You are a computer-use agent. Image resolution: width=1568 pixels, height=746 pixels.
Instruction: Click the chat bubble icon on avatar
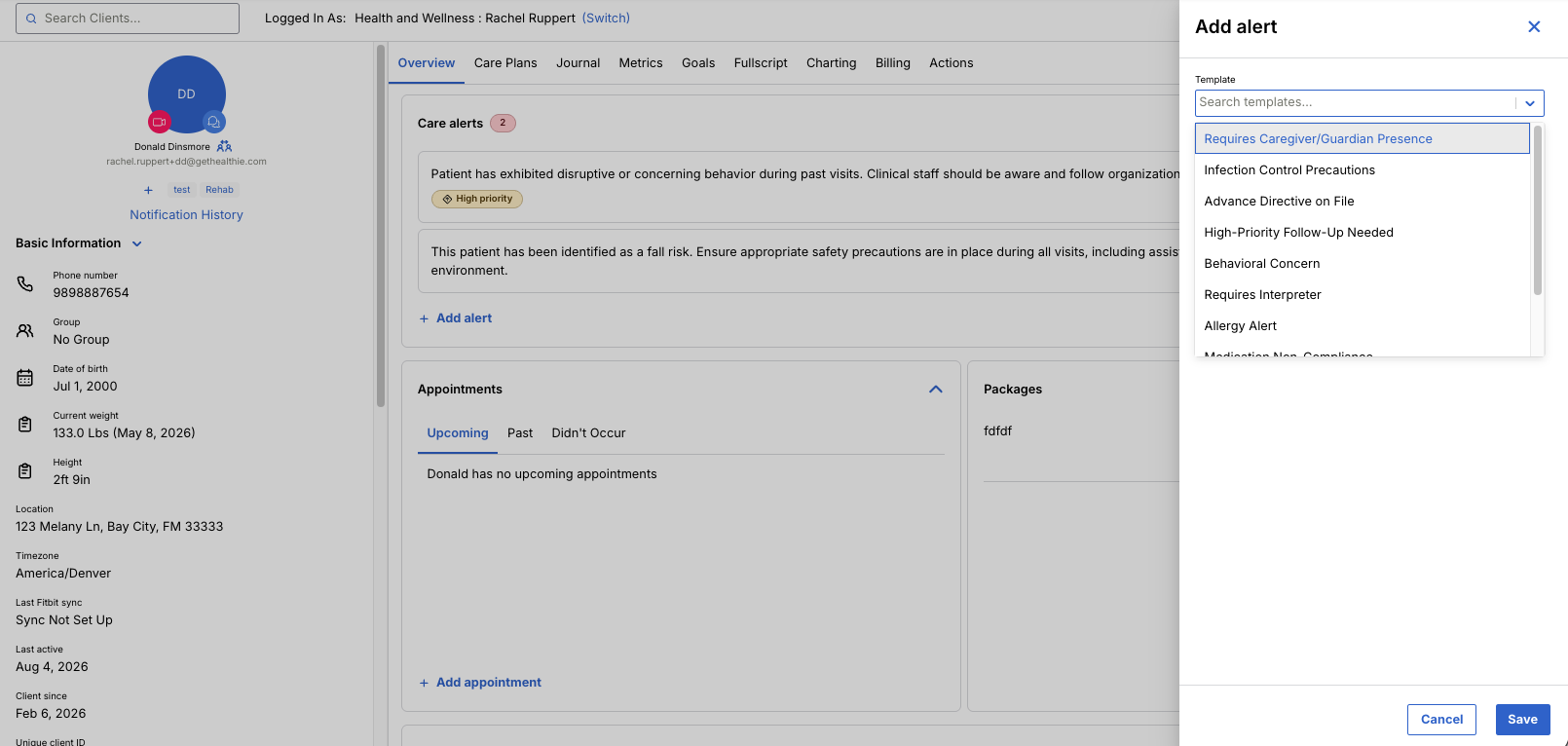coord(214,122)
